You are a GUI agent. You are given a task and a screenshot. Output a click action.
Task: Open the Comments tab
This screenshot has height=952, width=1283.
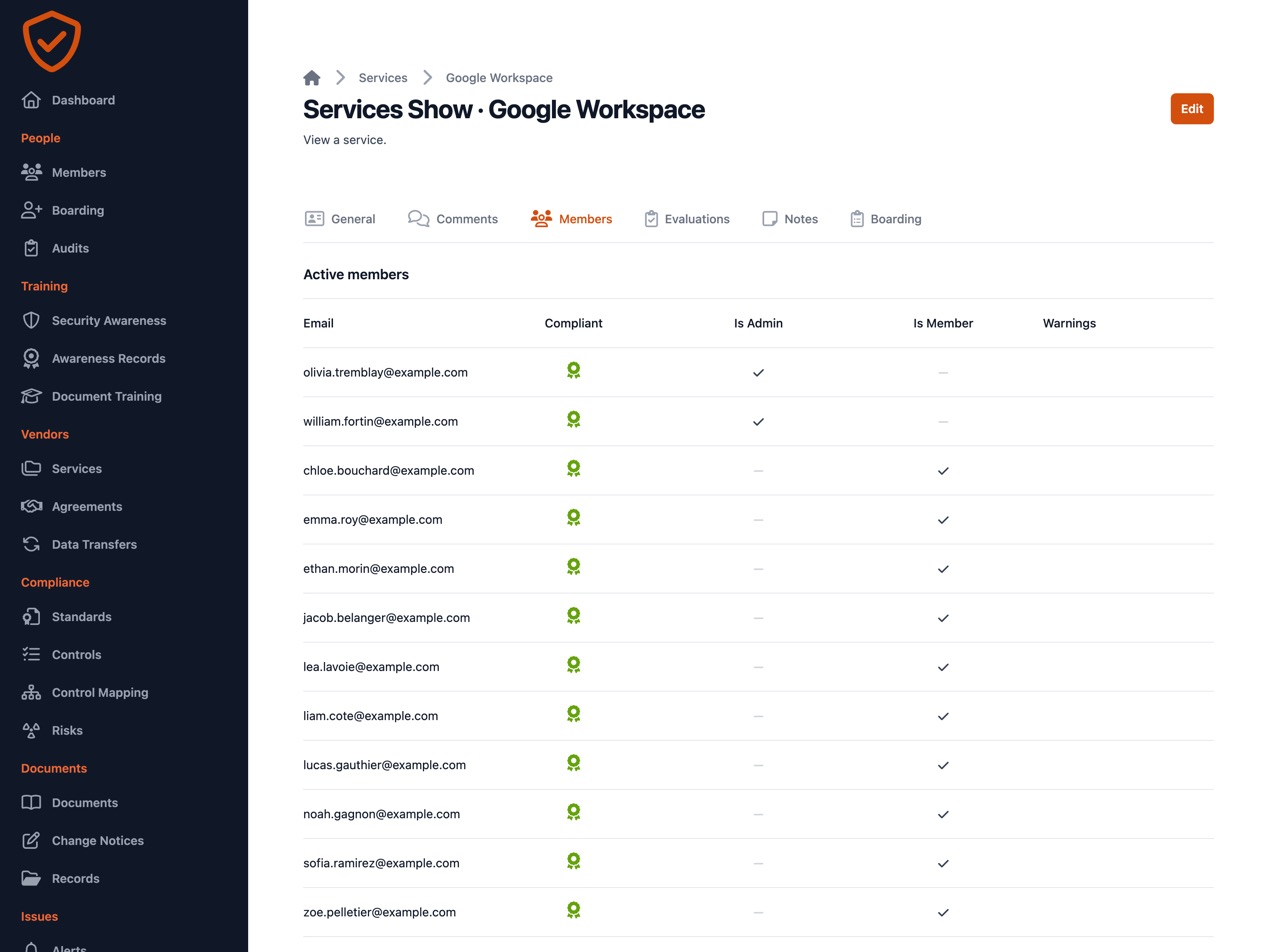(x=453, y=219)
